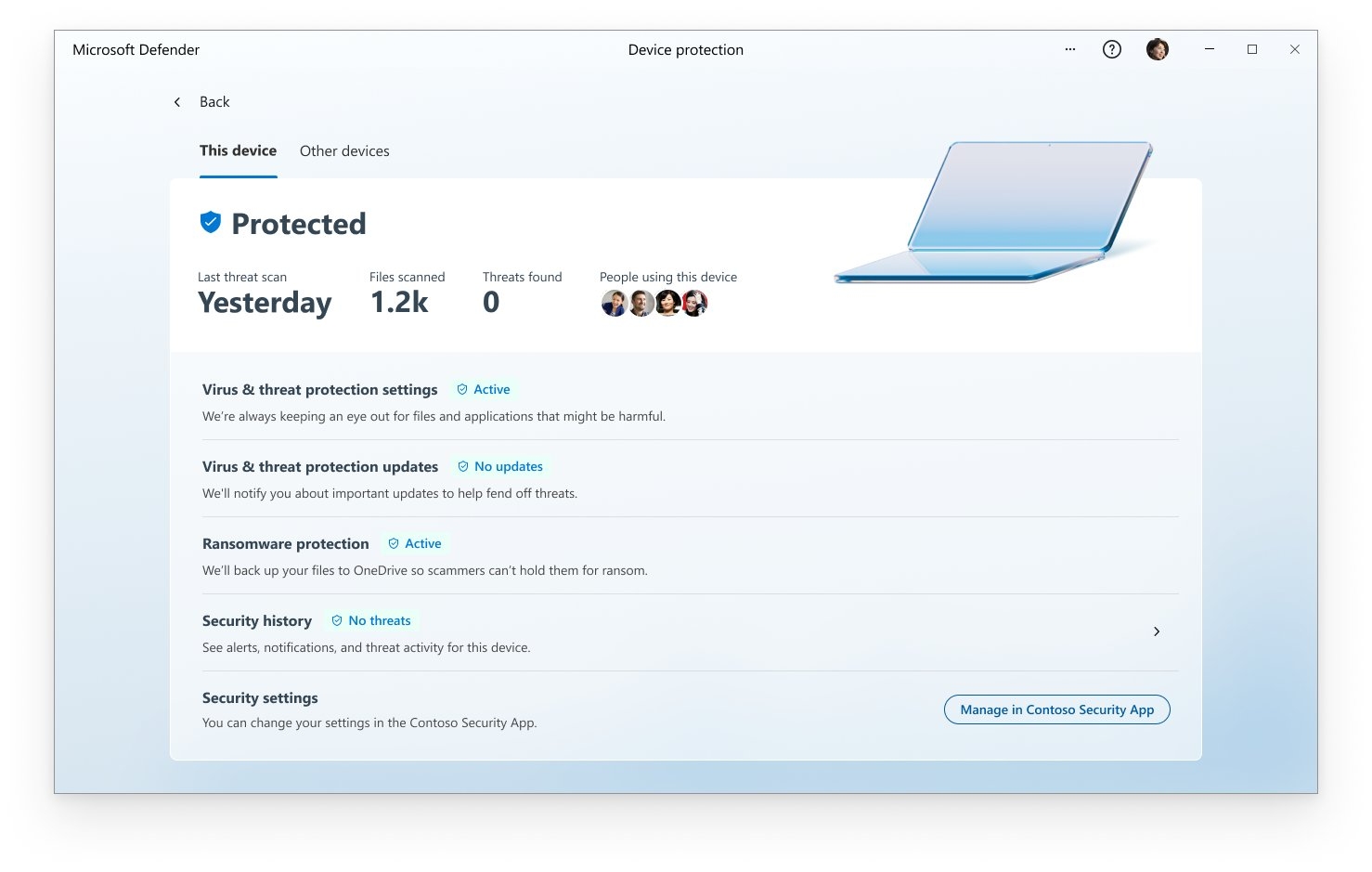Select the second user avatar under People
The height and width of the screenshot is (872, 1372).
641,304
